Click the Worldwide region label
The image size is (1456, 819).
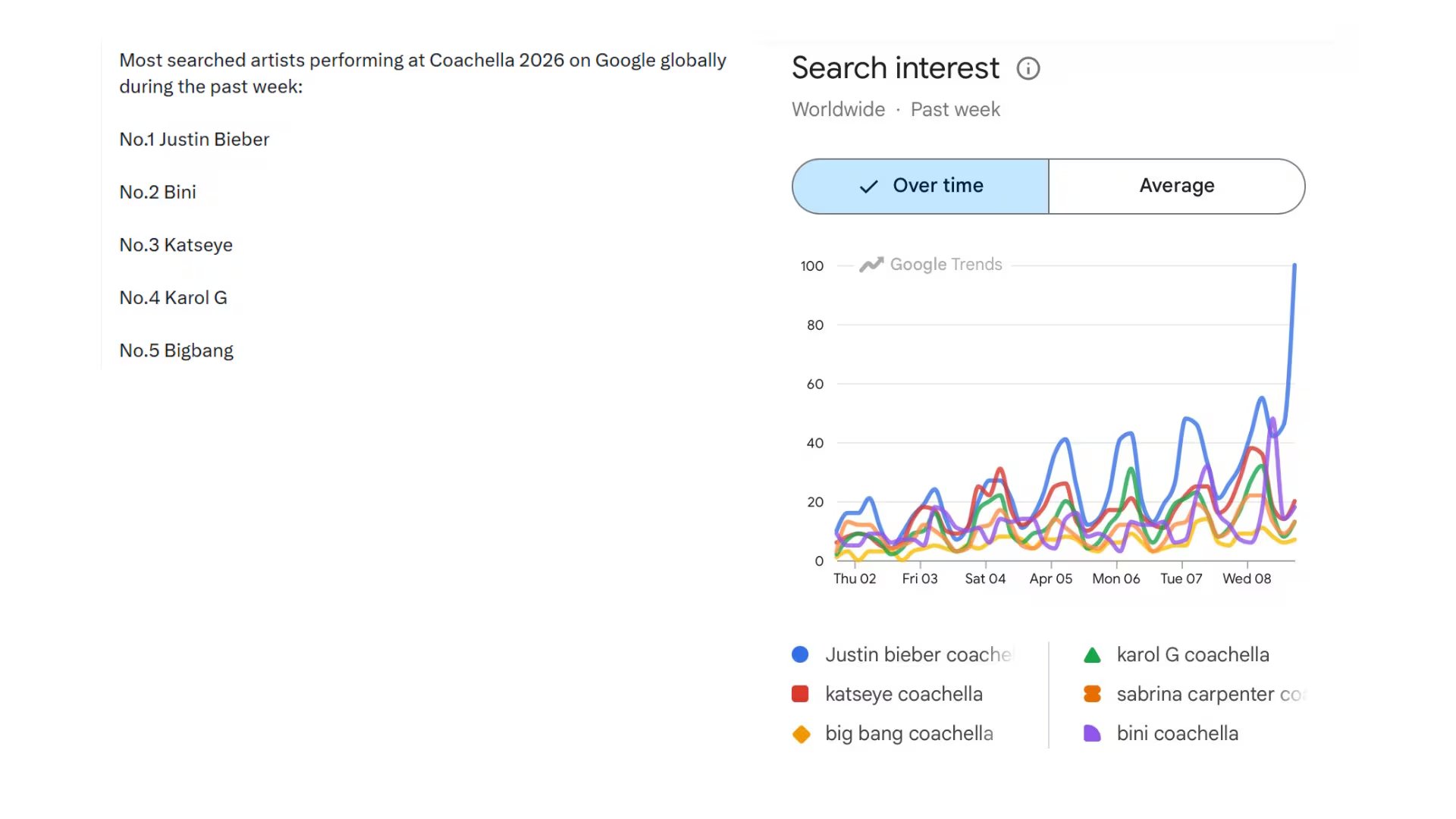pyautogui.click(x=838, y=109)
